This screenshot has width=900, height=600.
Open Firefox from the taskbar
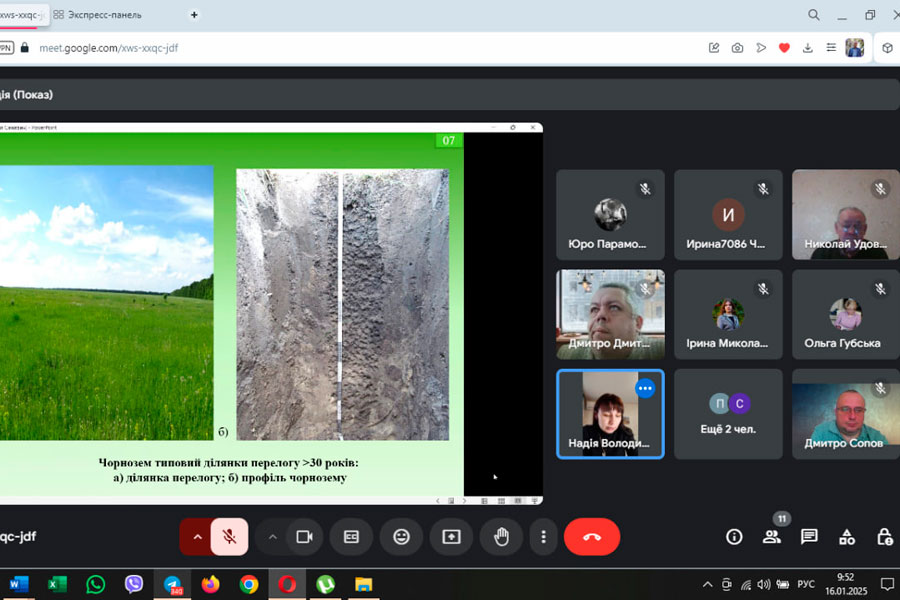pyautogui.click(x=211, y=584)
